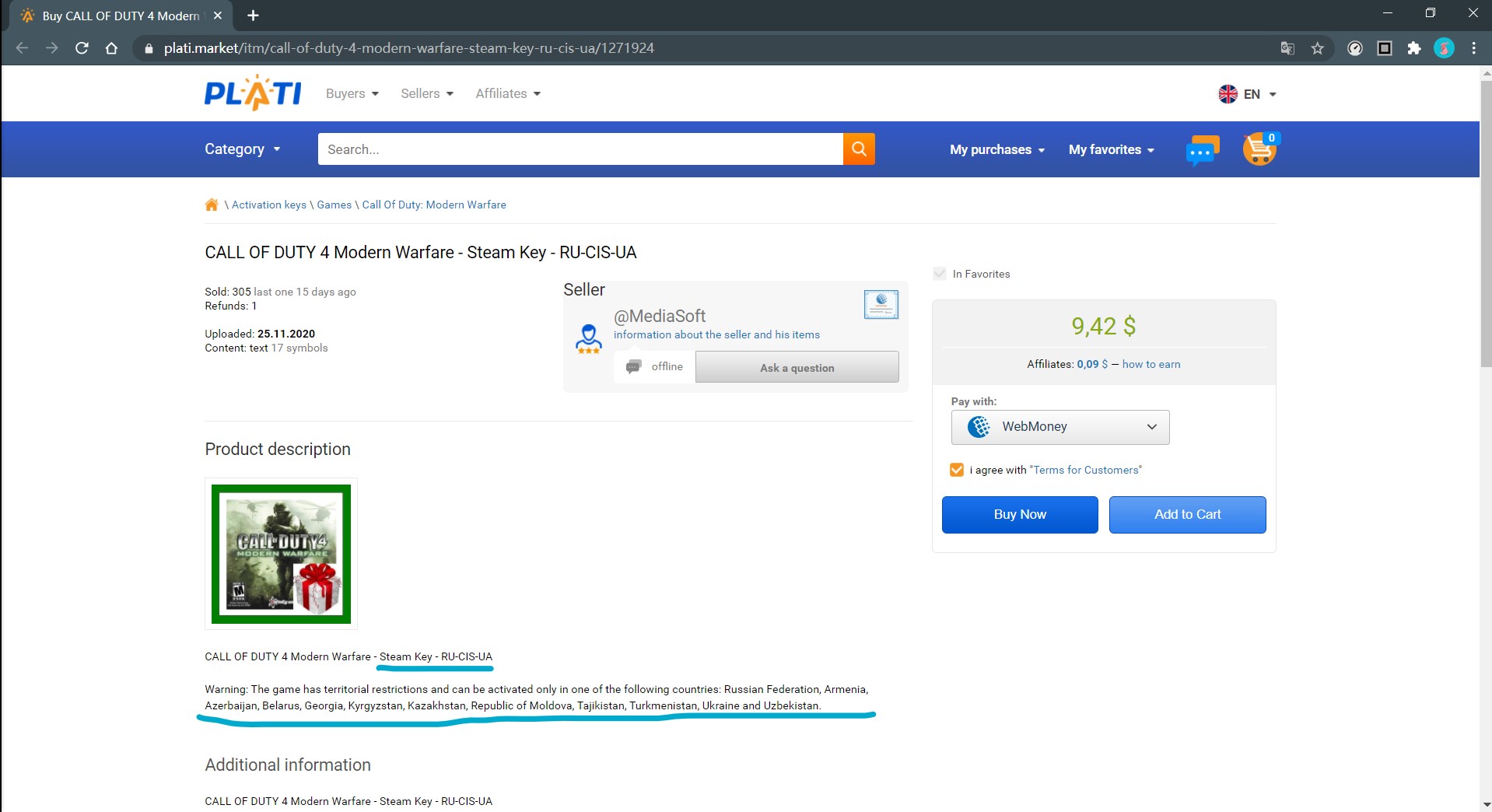
Task: Click the Additional information heading
Action: click(288, 765)
